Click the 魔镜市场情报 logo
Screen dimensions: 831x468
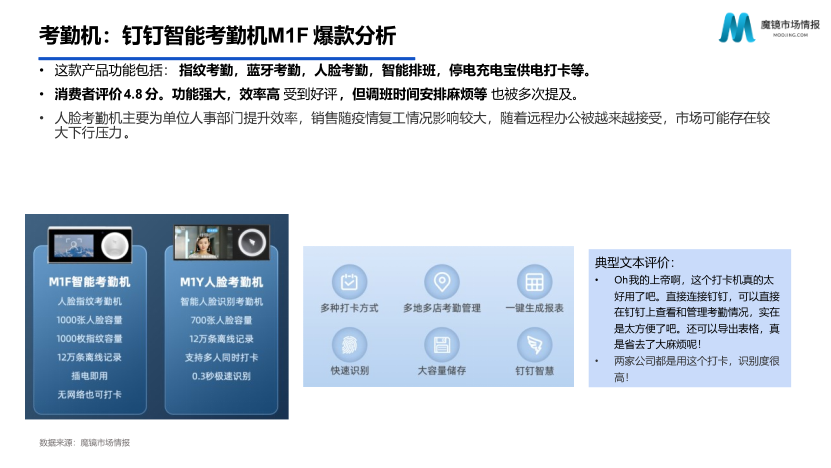point(769,27)
